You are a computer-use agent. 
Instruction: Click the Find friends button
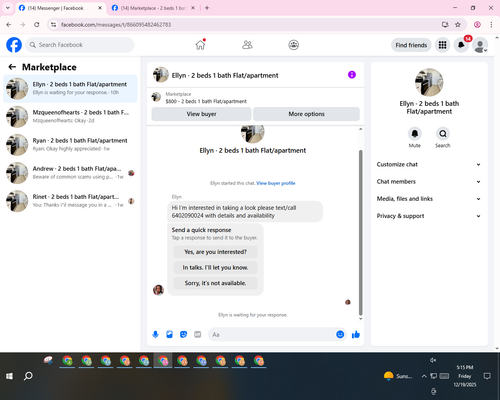click(411, 45)
